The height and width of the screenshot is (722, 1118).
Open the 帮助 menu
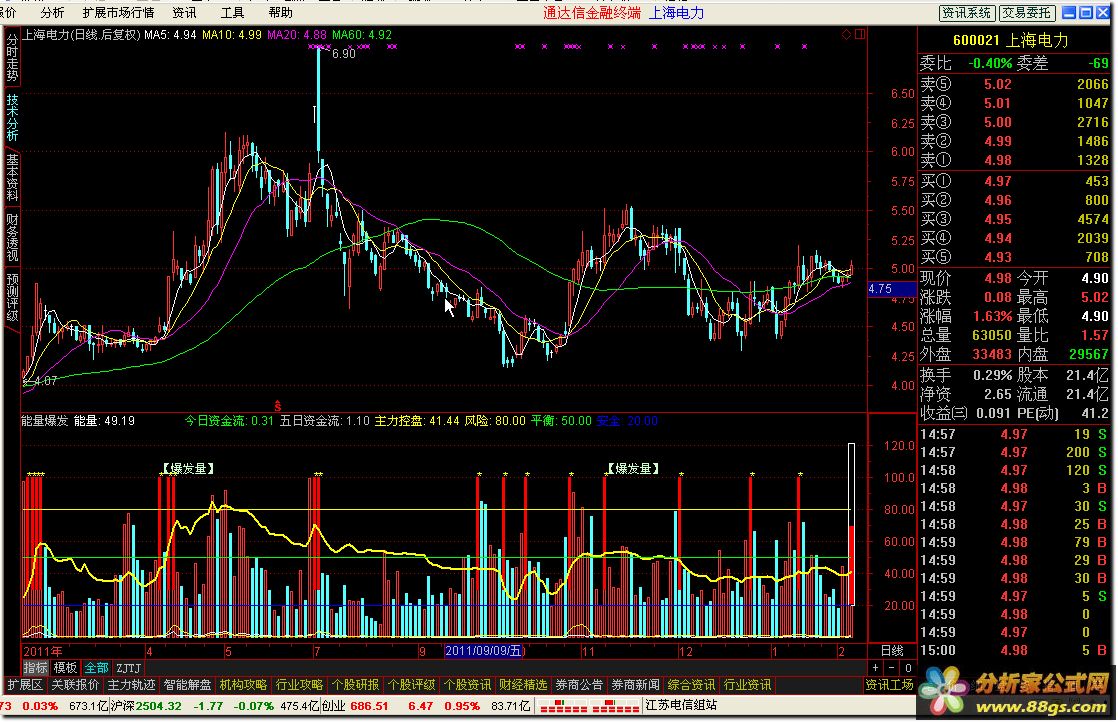(281, 12)
